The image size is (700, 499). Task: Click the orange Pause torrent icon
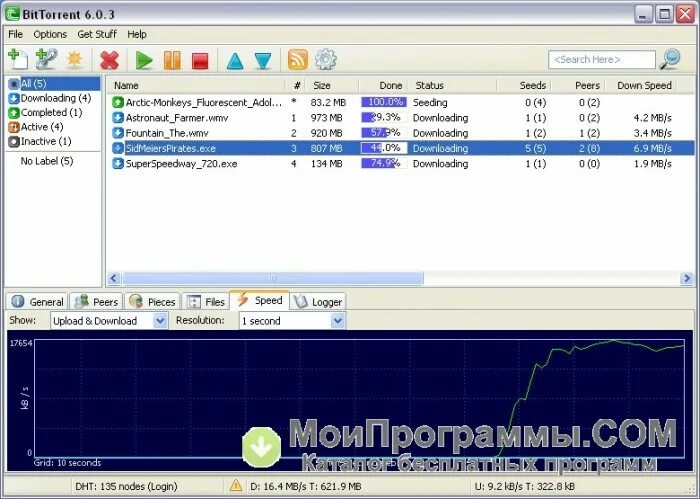coord(172,60)
